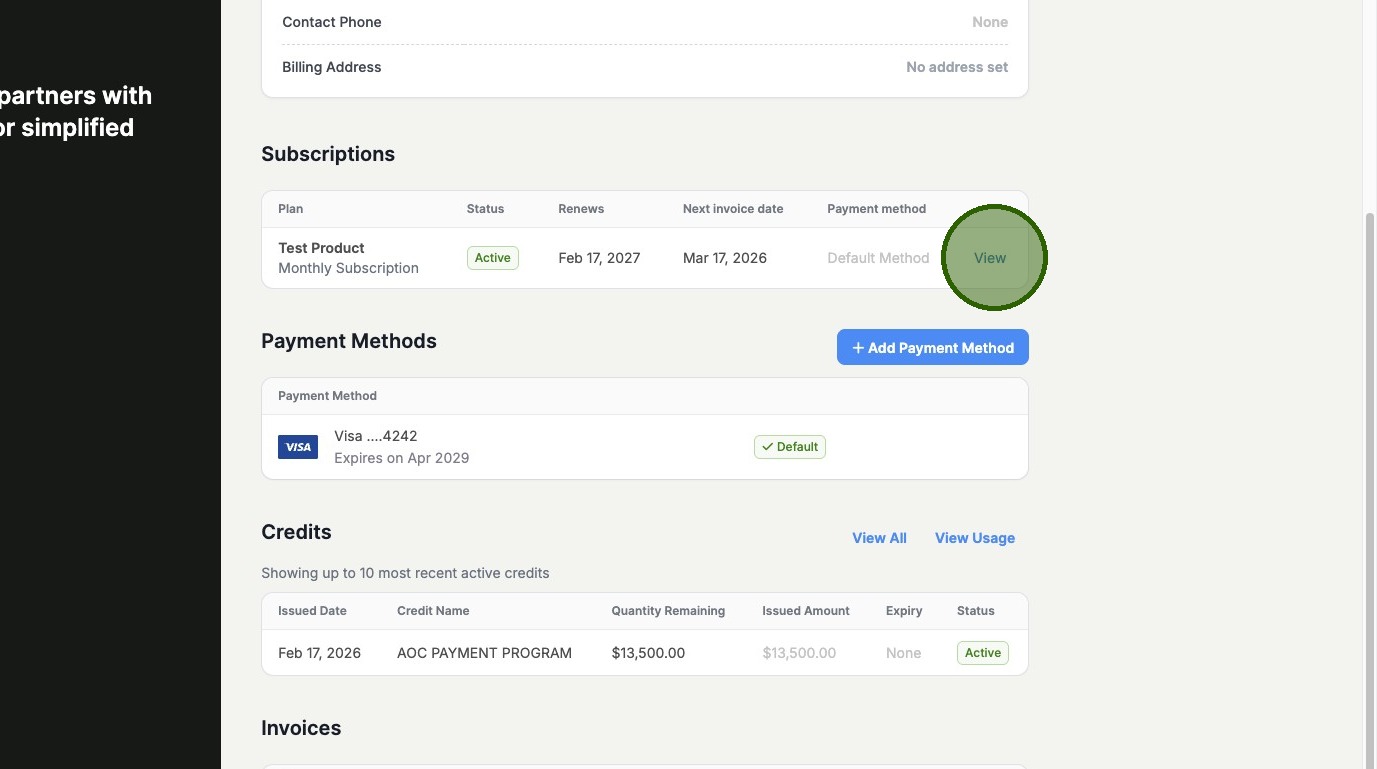Image resolution: width=1377 pixels, height=769 pixels.
Task: Open View Usage credits link
Action: click(x=974, y=538)
